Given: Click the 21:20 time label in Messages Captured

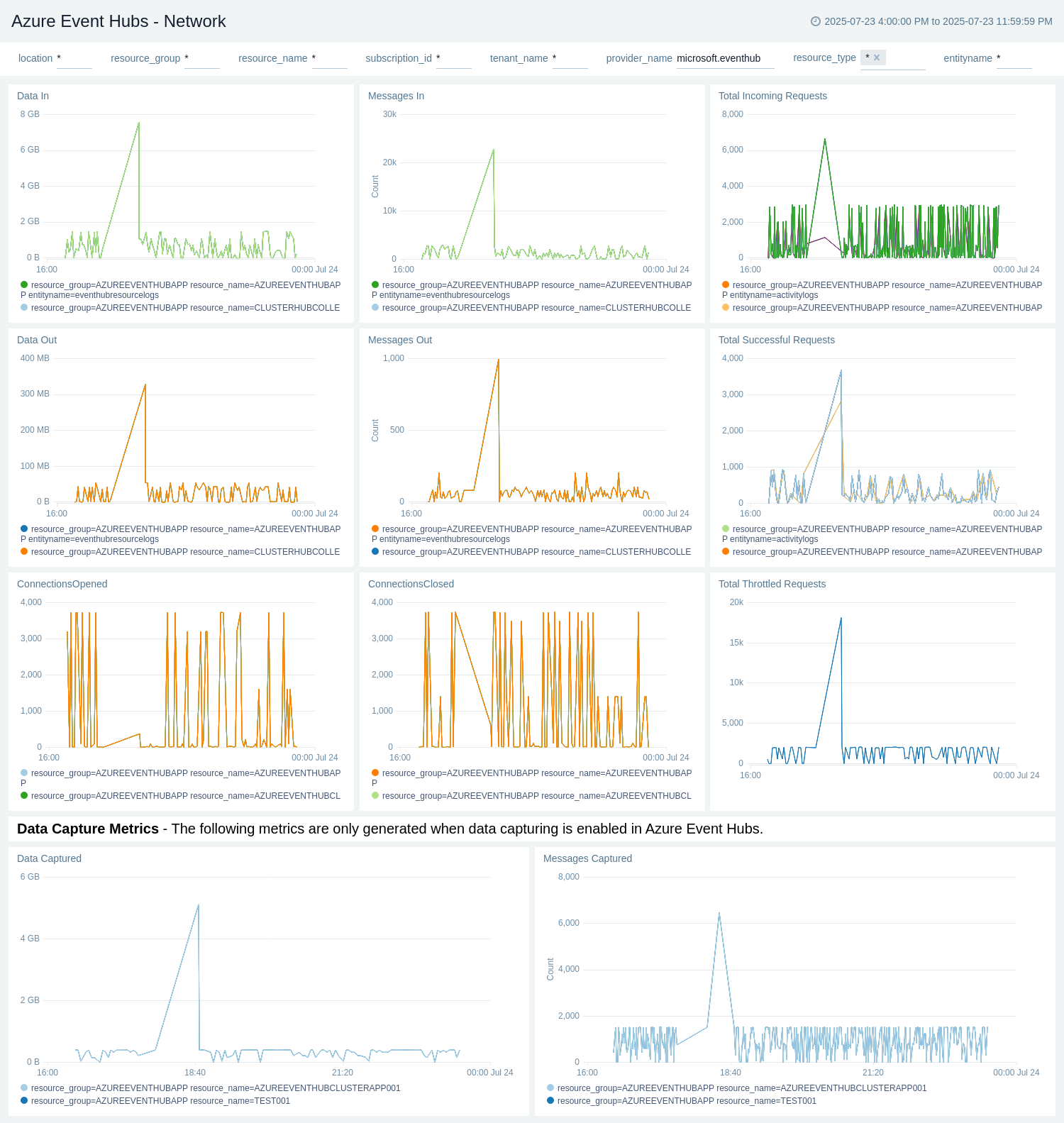Looking at the screenshot, I should click(873, 1073).
